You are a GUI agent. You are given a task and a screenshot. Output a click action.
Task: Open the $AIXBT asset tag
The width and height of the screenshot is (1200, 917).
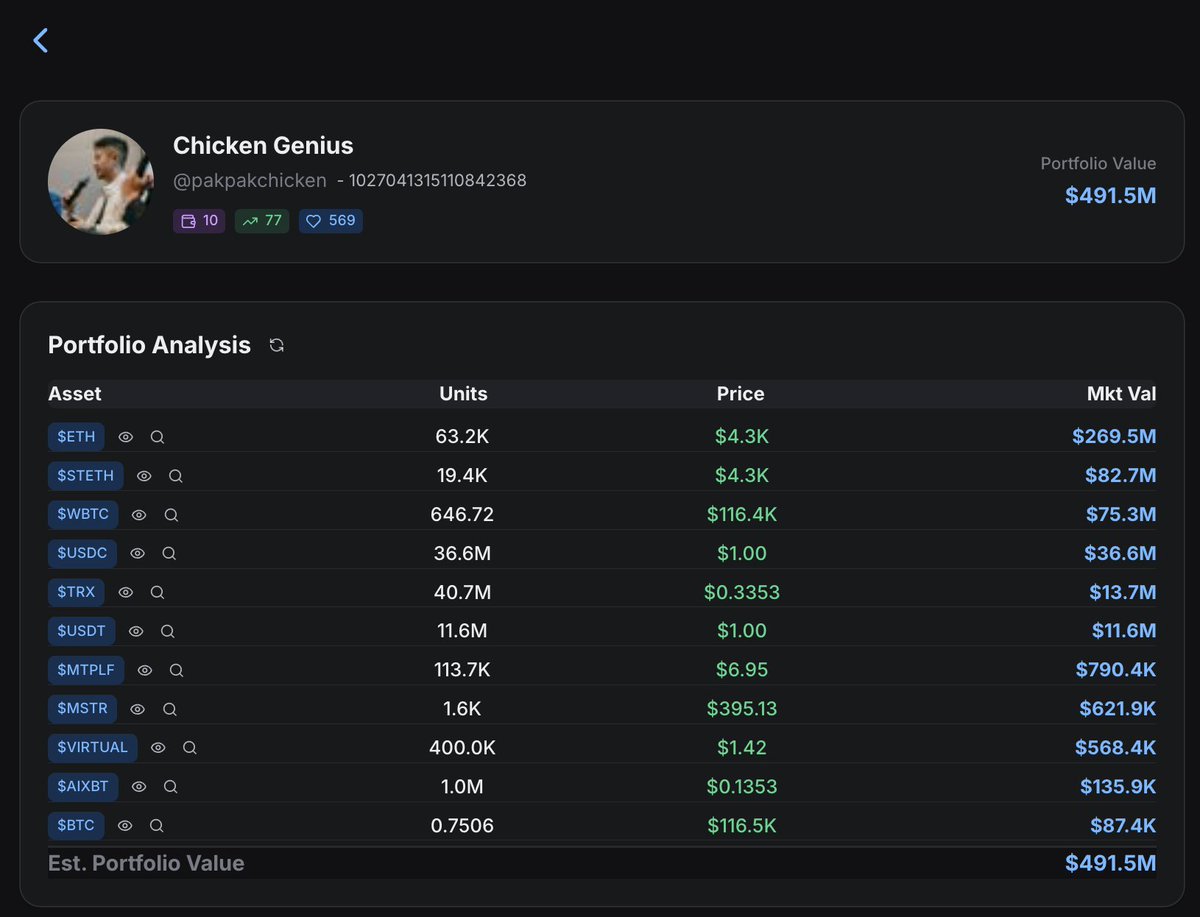pos(83,787)
